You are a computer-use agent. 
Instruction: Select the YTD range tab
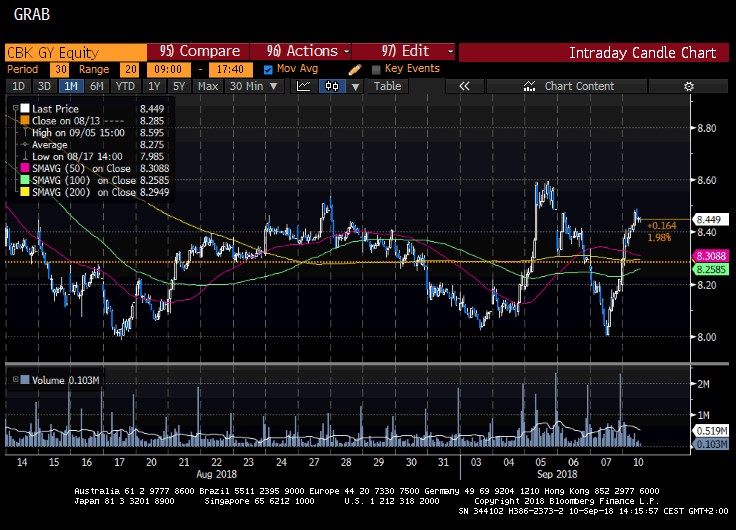point(125,86)
